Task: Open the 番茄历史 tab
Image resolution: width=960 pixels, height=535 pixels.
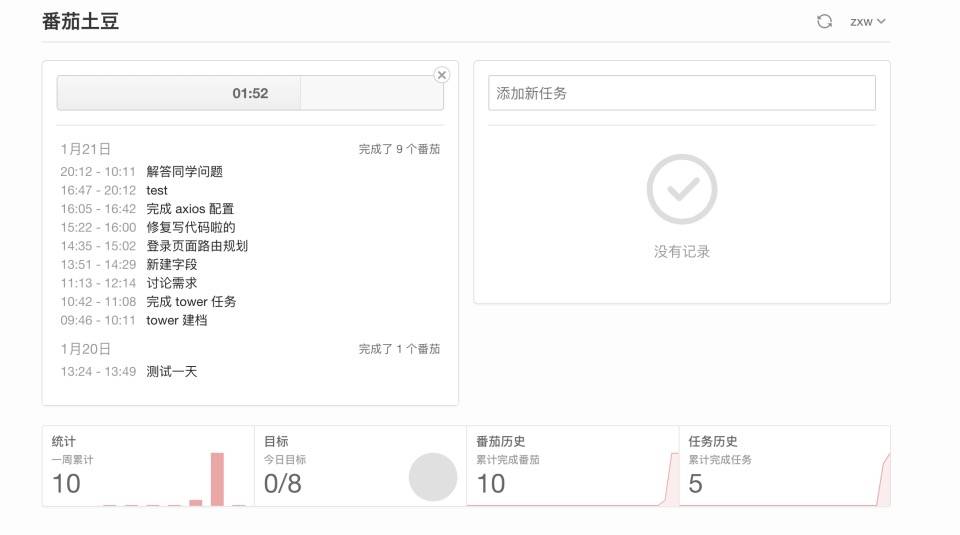Action: tap(572, 466)
